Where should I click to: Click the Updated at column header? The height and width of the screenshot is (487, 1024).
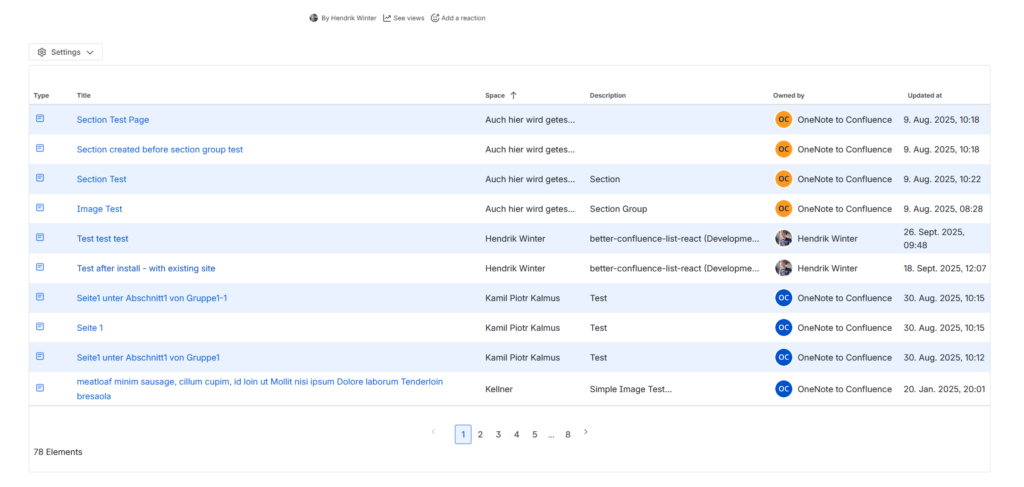click(924, 96)
